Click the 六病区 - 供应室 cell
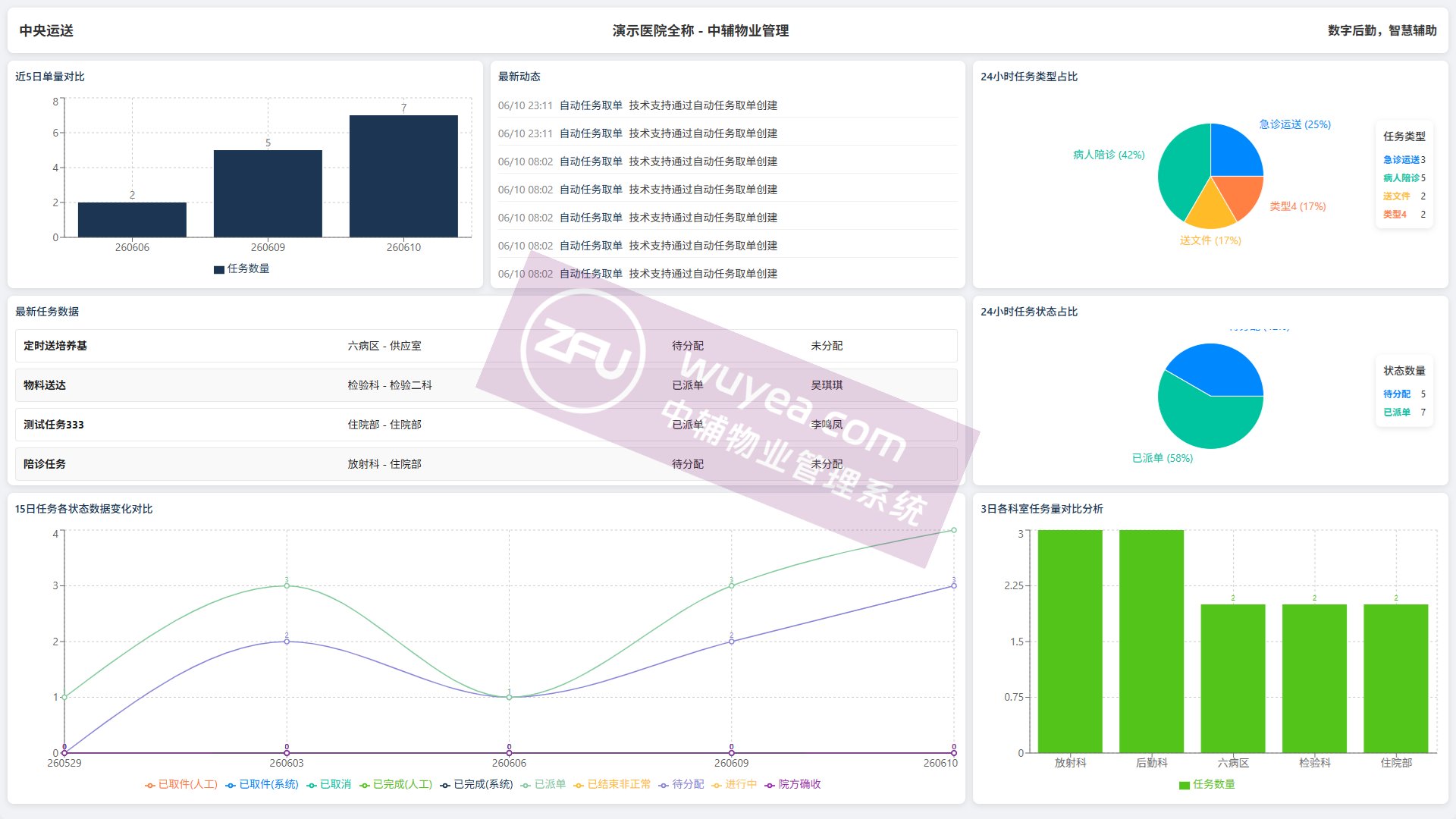The width and height of the screenshot is (1456, 819). click(x=384, y=346)
